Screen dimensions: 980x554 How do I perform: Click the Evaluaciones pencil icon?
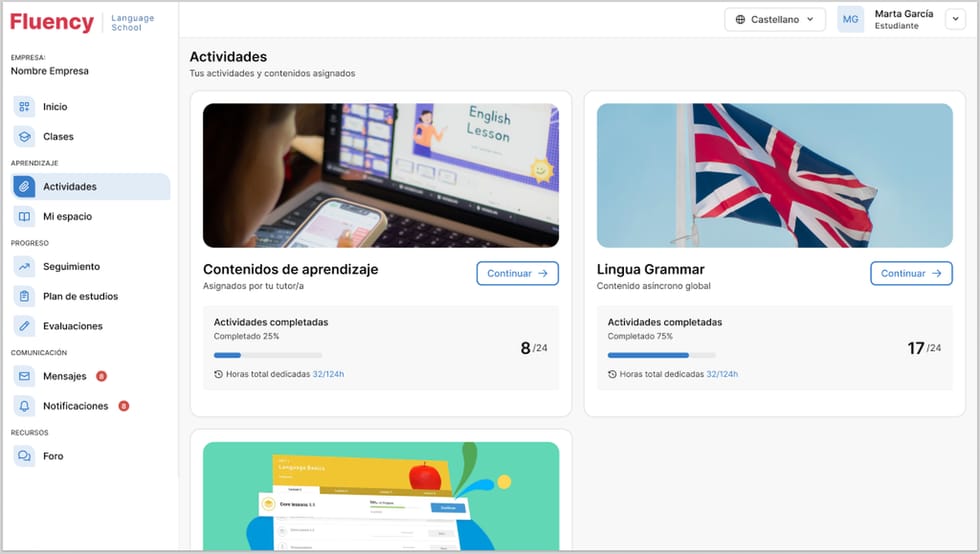coord(24,326)
